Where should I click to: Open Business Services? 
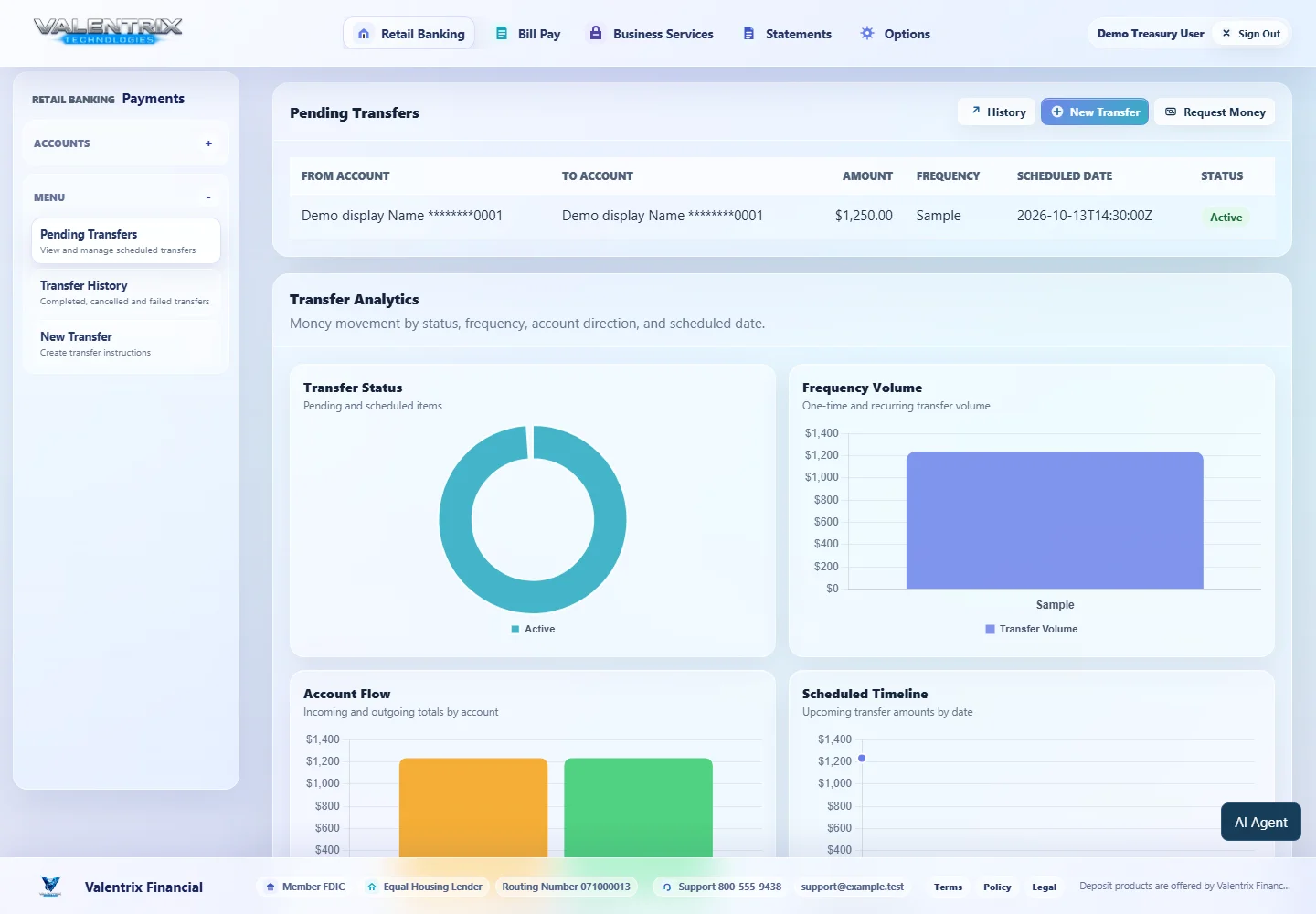(652, 34)
